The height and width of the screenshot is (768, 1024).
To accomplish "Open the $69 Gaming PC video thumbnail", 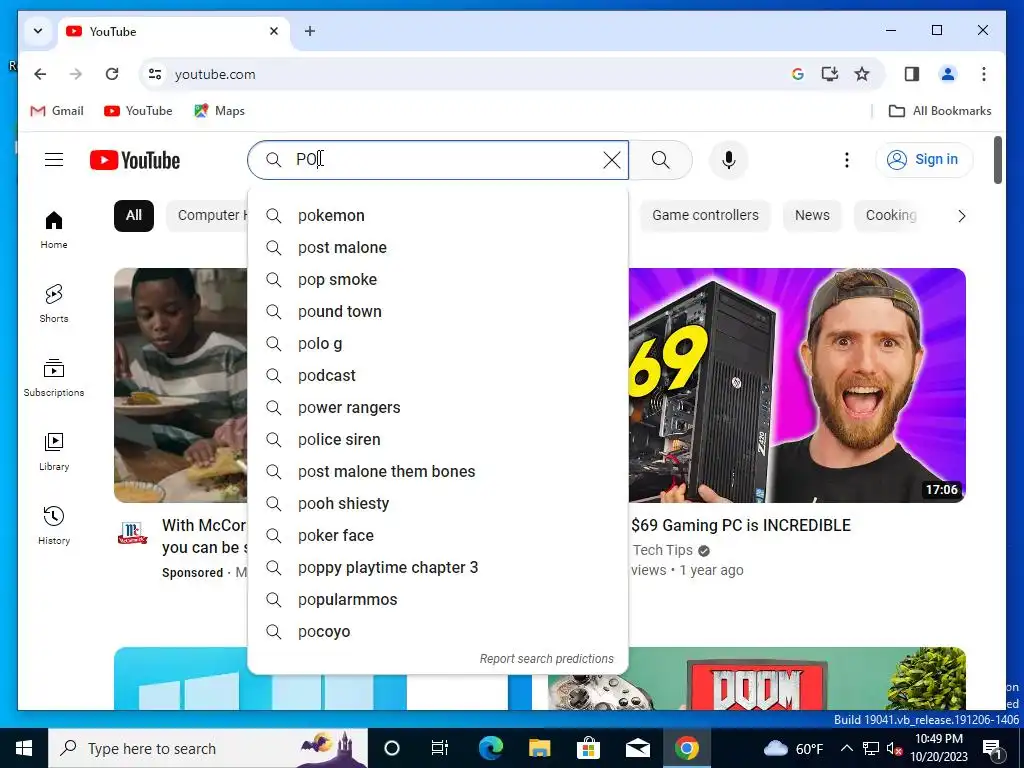I will tap(797, 385).
